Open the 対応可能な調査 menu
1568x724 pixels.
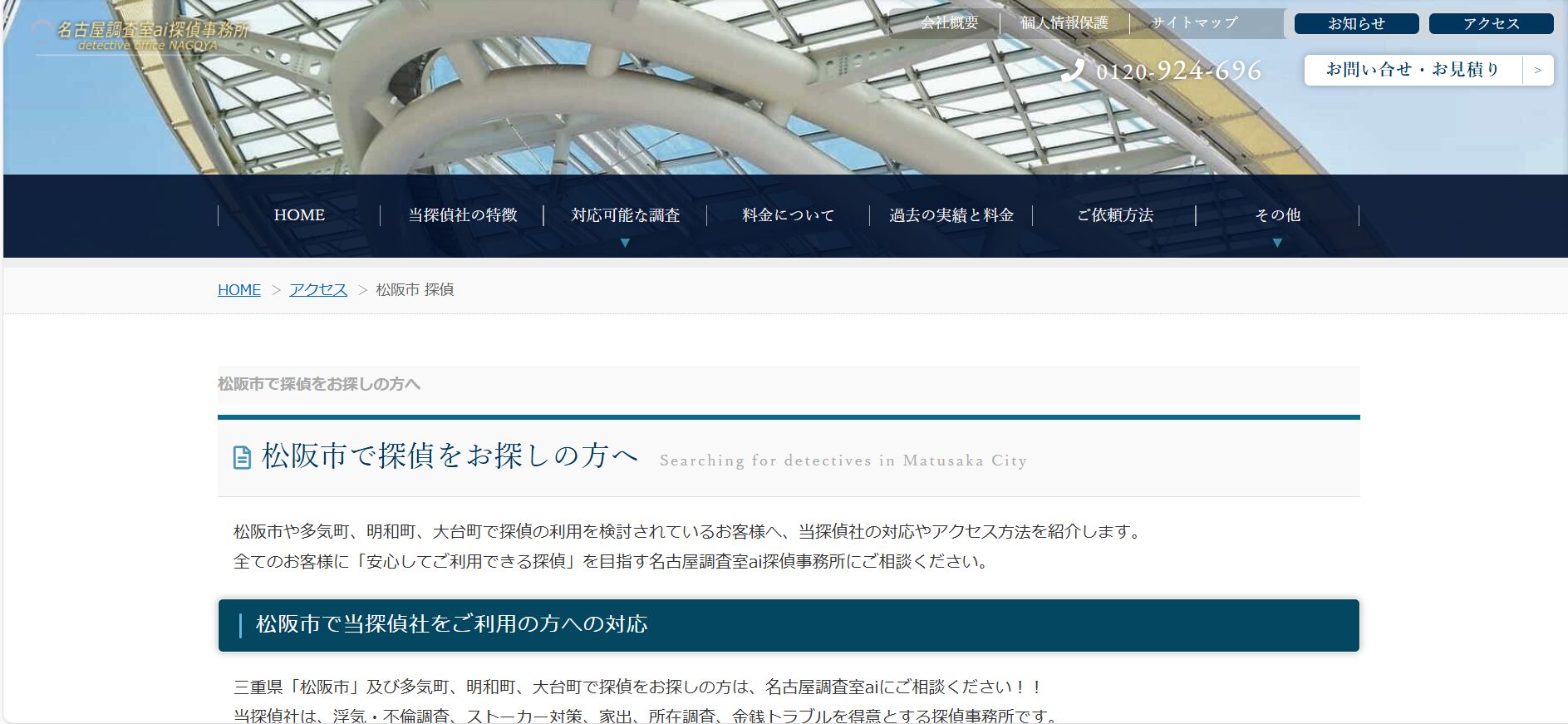[x=625, y=215]
